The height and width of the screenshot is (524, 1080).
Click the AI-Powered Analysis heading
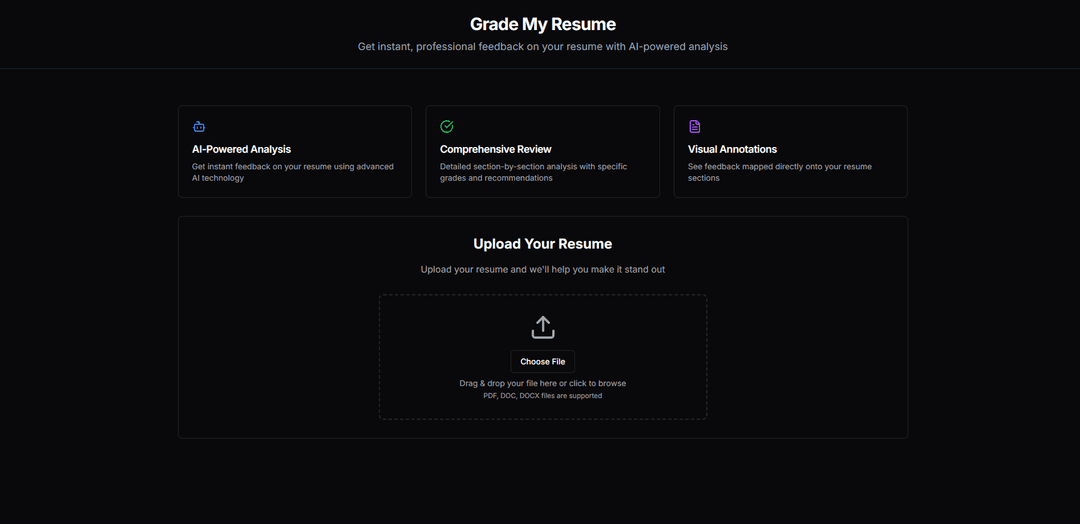pyautogui.click(x=241, y=149)
